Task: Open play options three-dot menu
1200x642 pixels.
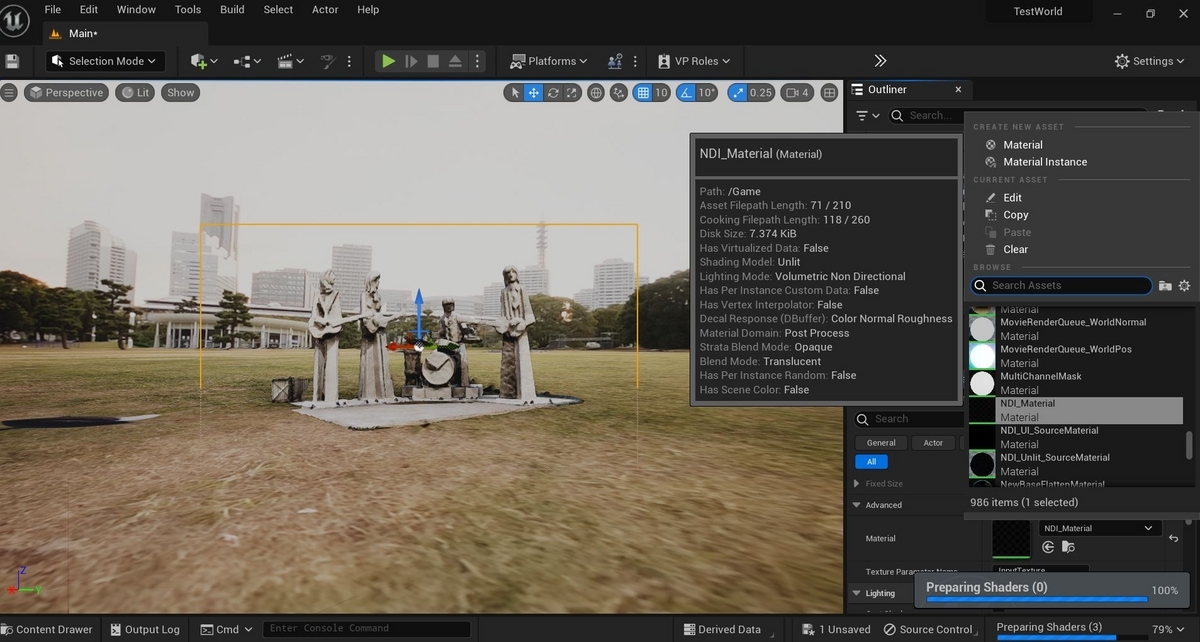Action: [478, 61]
